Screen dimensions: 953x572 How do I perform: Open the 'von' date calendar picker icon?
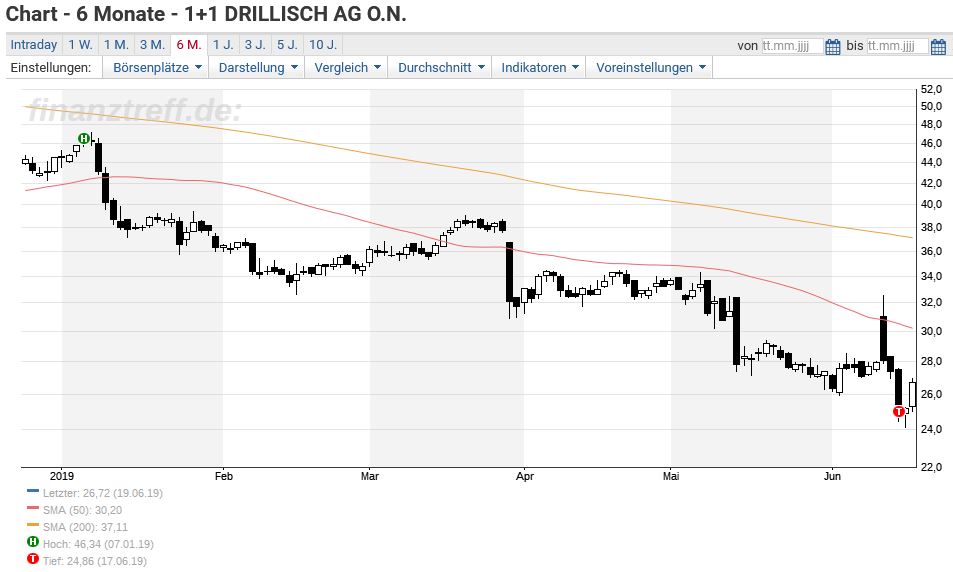[x=833, y=46]
